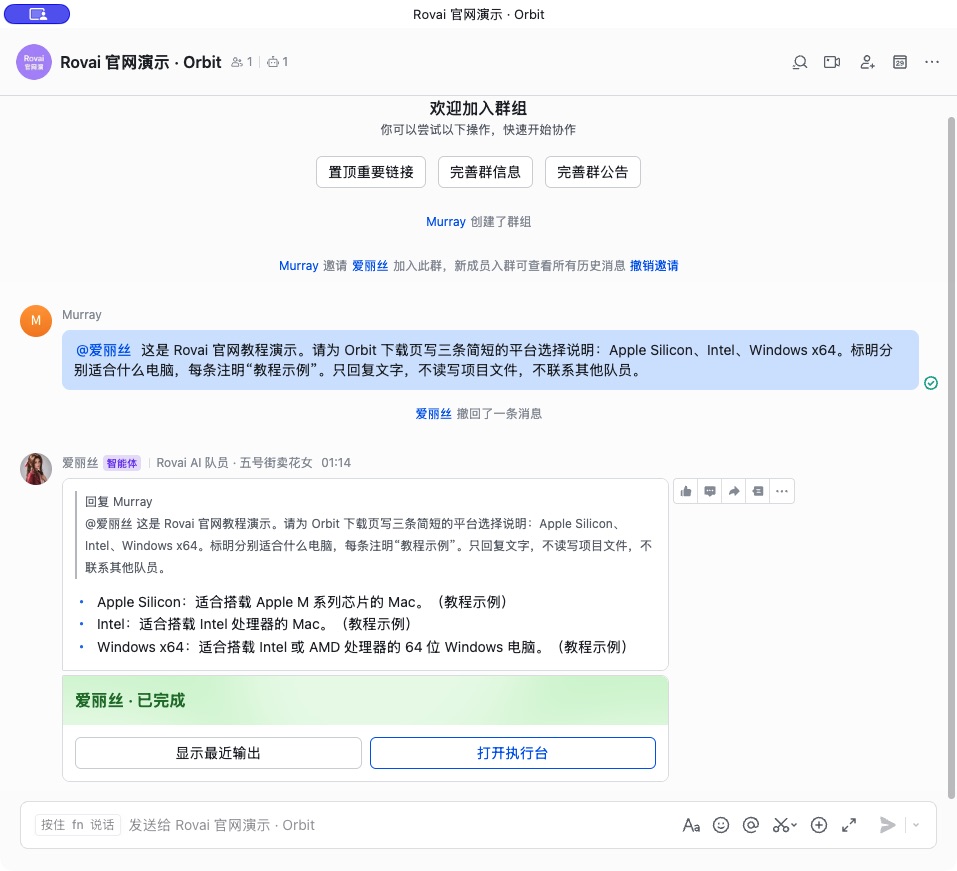Viewport: 957px width, 871px height.
Task: Click the 01:14 timestamp
Action: point(336,463)
